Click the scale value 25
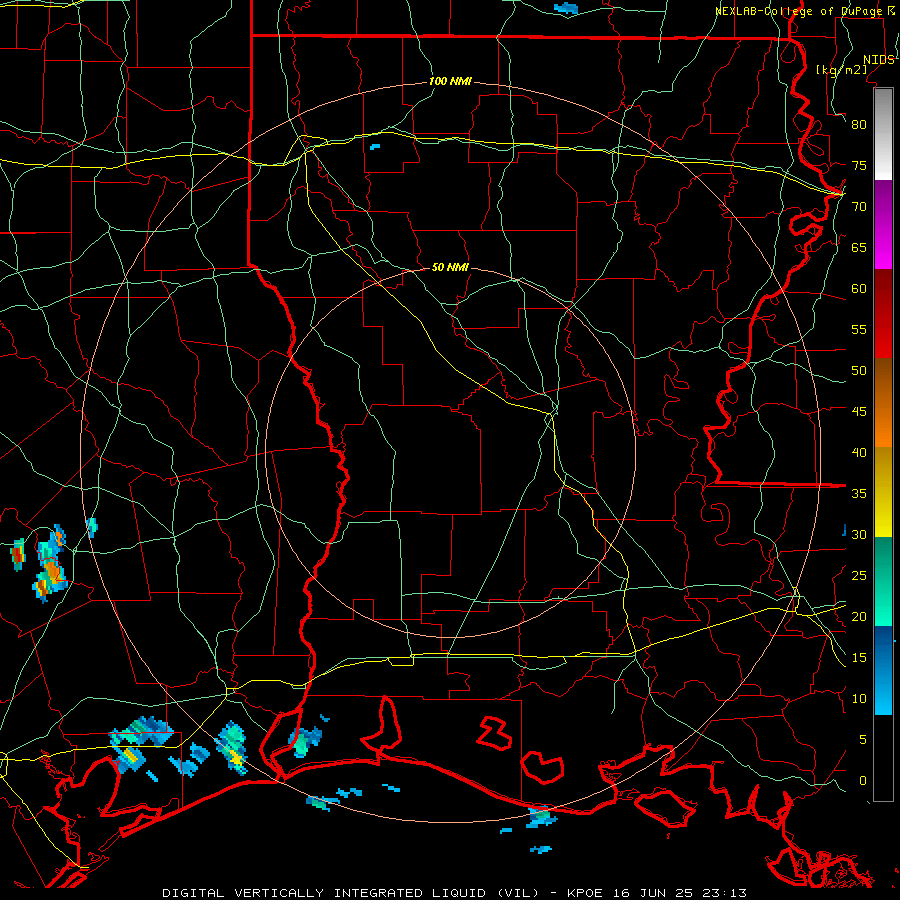900x900 pixels. tap(859, 576)
